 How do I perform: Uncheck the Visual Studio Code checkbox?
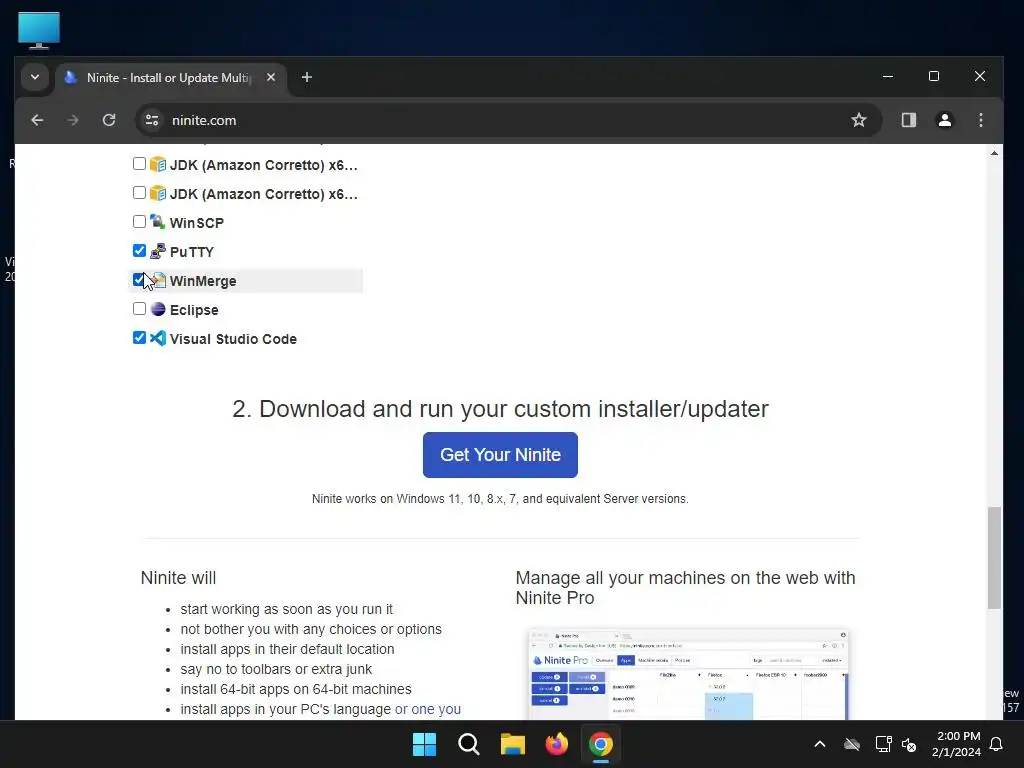(139, 338)
